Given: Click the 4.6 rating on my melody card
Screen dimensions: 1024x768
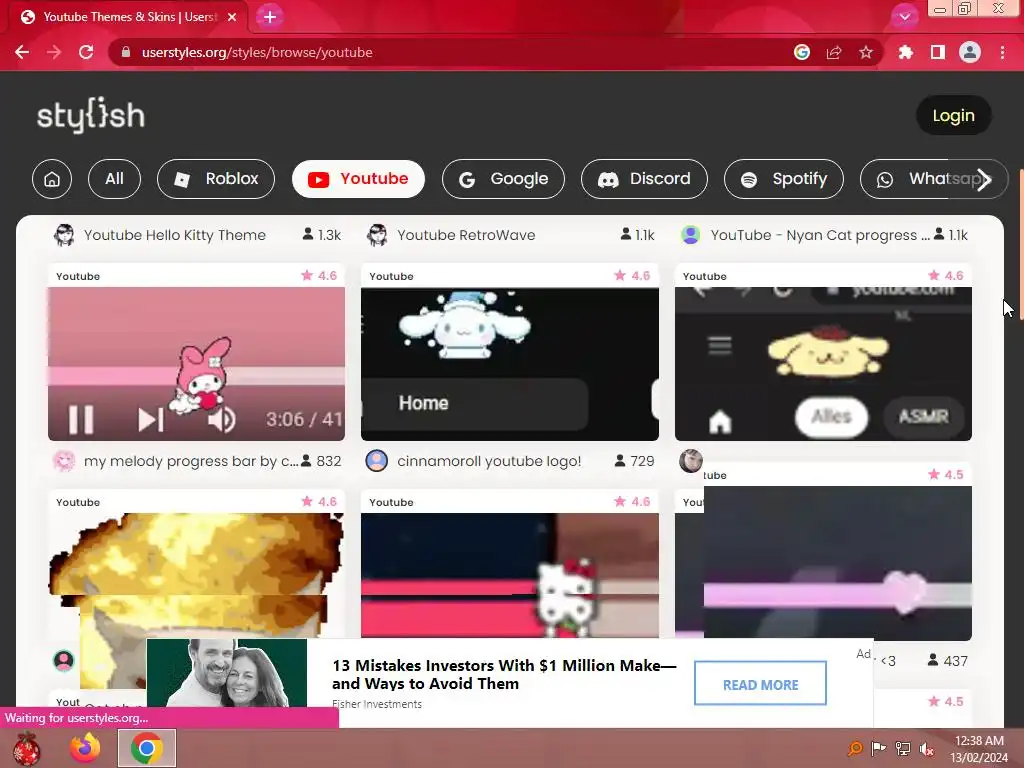Looking at the screenshot, I should (319, 276).
